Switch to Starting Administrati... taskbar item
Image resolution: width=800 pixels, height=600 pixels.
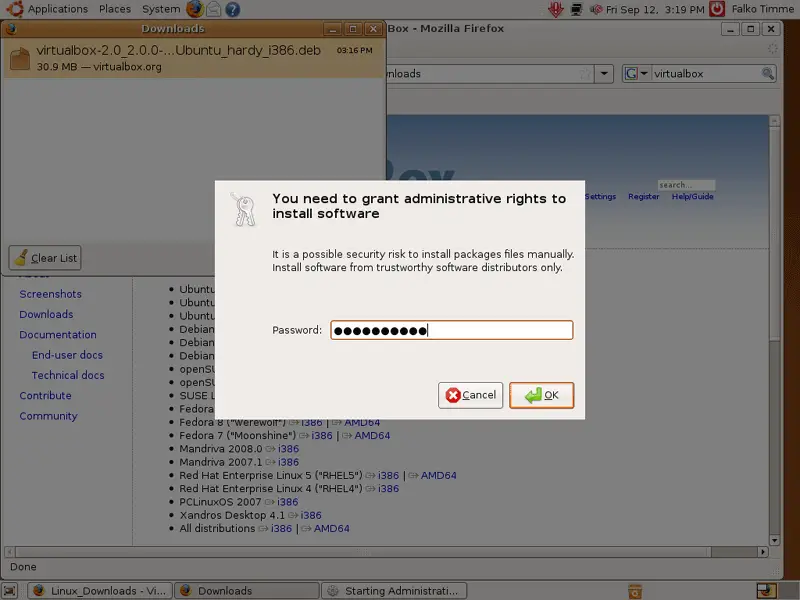tap(394, 591)
